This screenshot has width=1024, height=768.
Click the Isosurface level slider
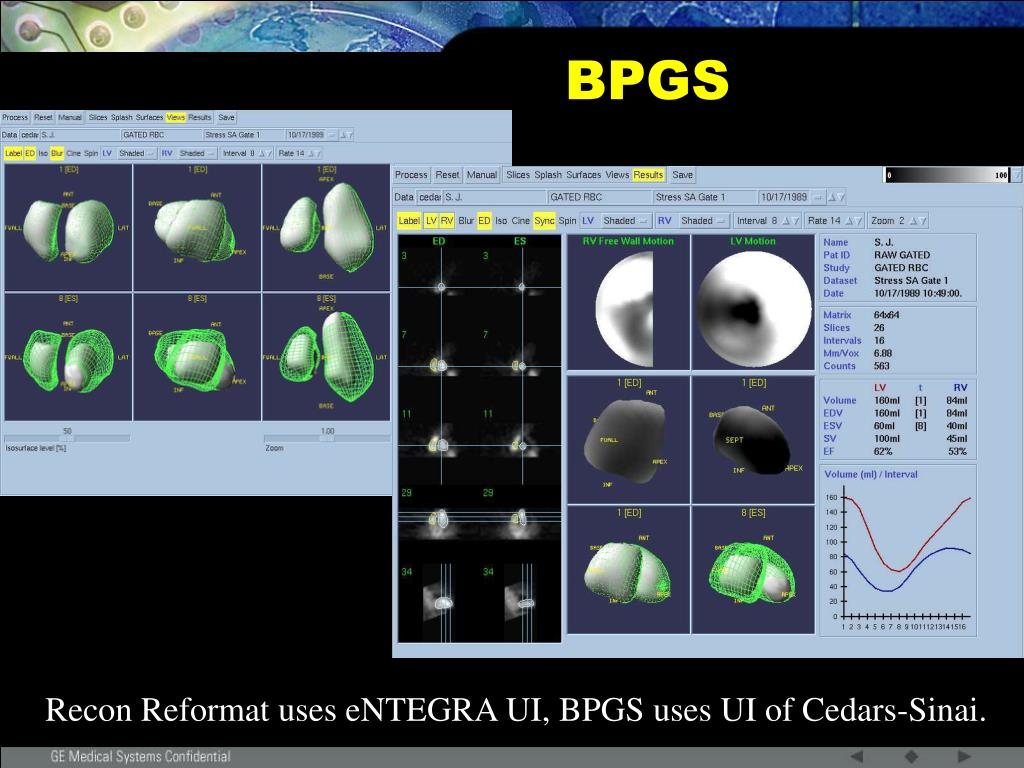67,438
